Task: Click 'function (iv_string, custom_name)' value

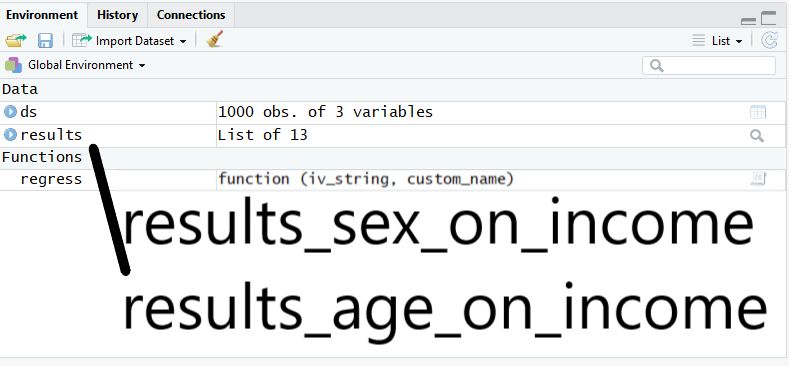Action: tap(366, 179)
